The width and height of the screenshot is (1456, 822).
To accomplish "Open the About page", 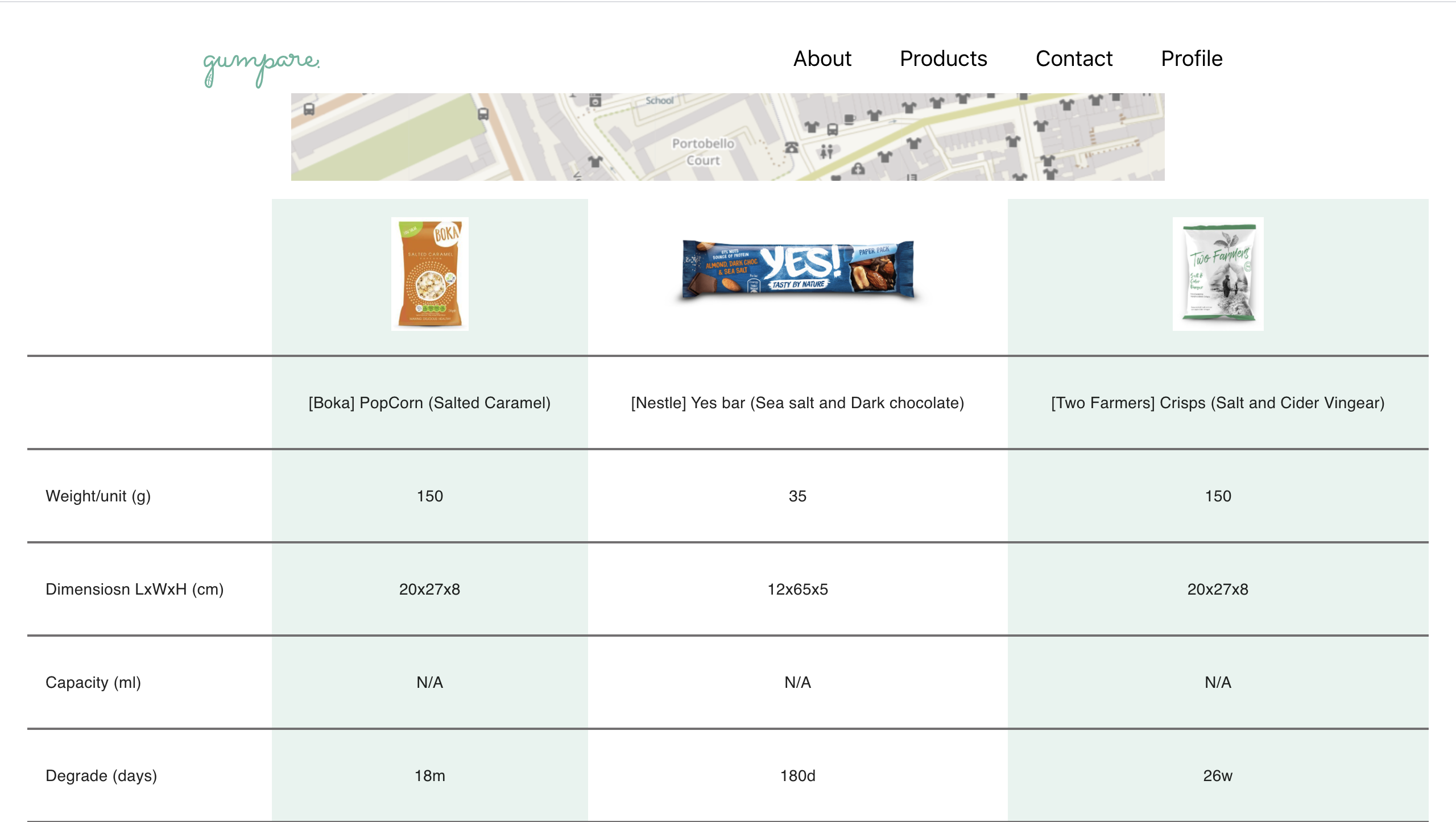I will 822,59.
